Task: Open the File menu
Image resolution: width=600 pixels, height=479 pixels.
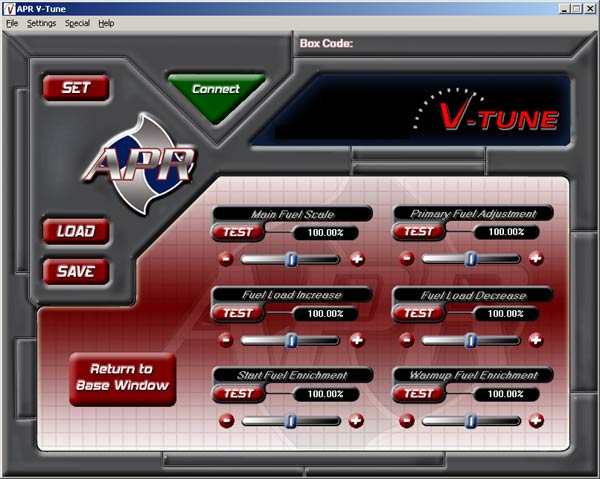Action: [x=12, y=23]
